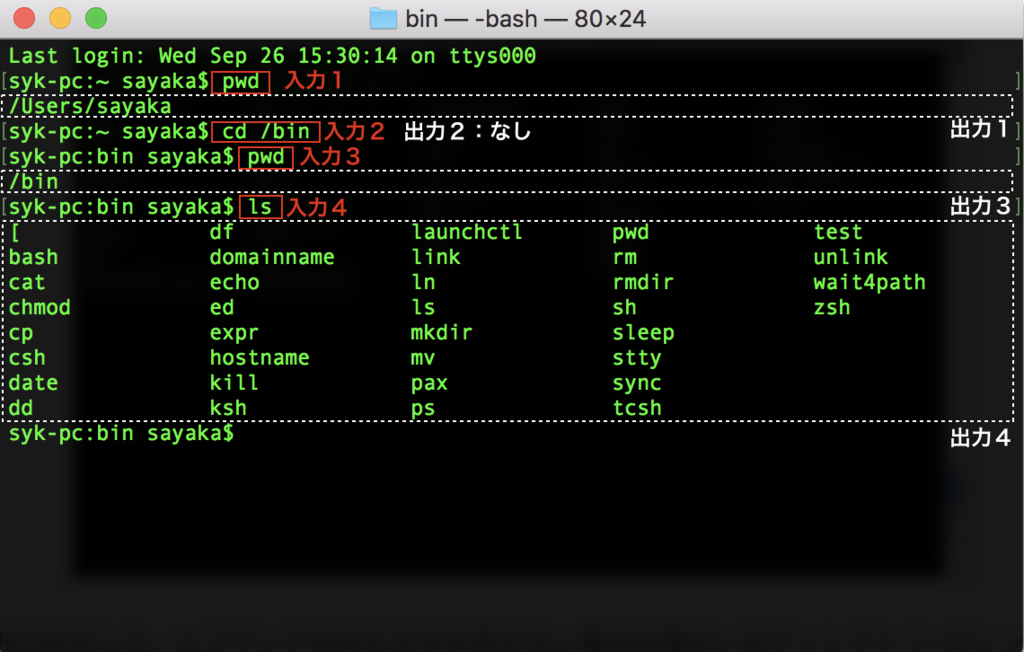
Task: Click 'ksh' in the ls listing
Action: tap(228, 408)
